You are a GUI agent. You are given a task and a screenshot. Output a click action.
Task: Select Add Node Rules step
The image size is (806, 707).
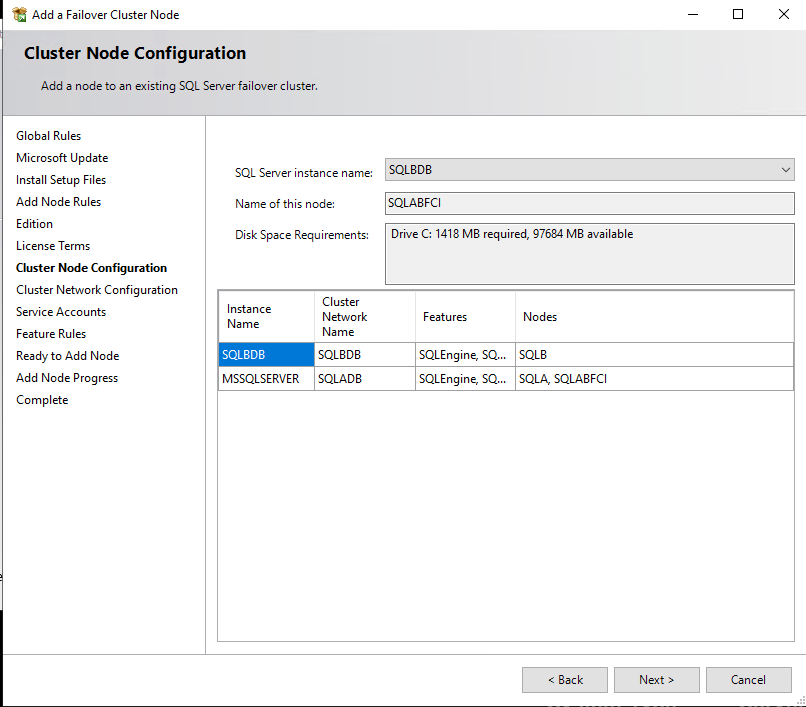[x=58, y=202]
